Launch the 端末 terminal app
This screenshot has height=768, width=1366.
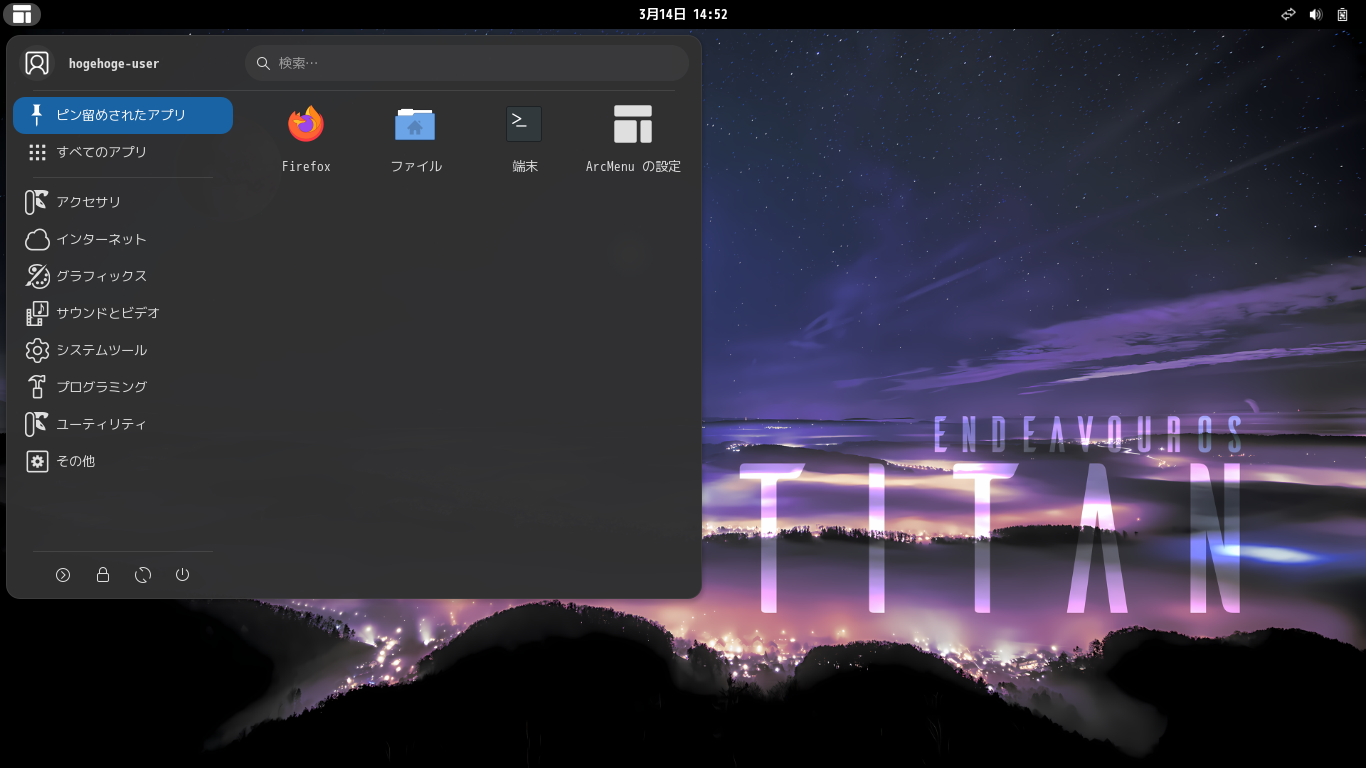pyautogui.click(x=524, y=139)
